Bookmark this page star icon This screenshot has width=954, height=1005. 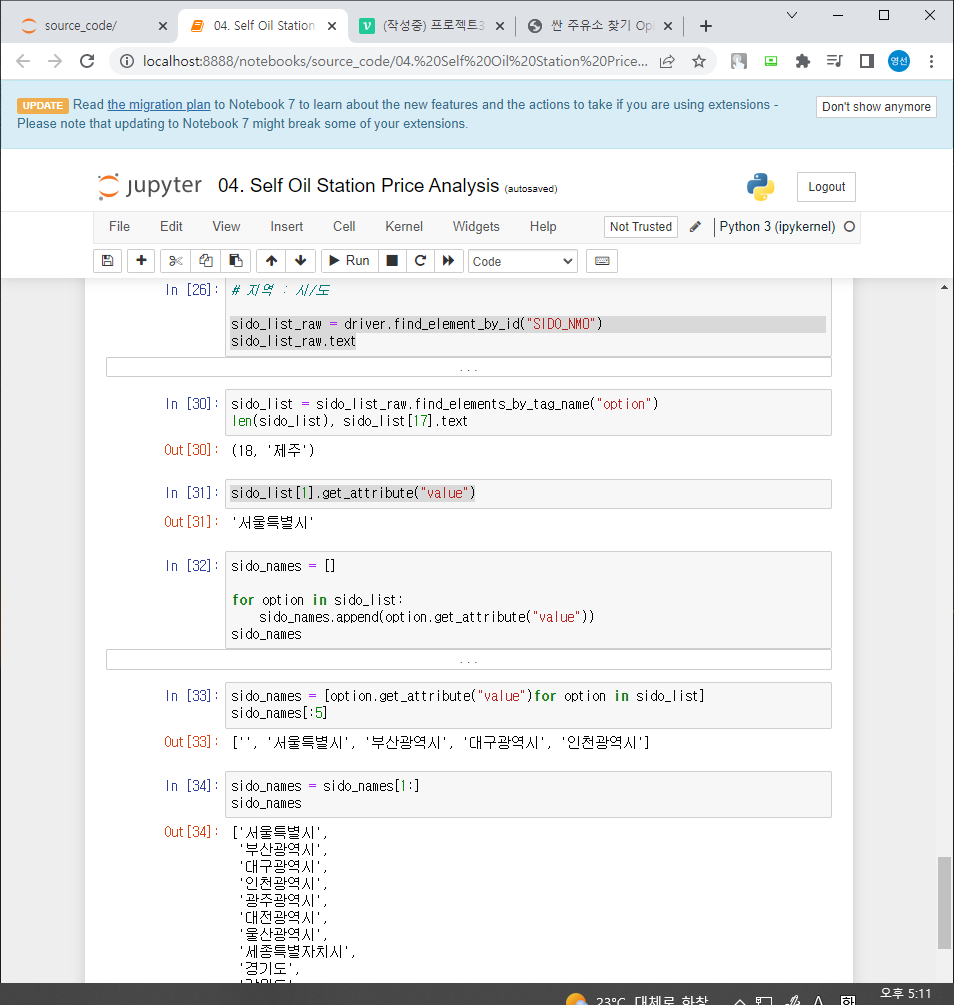699,61
